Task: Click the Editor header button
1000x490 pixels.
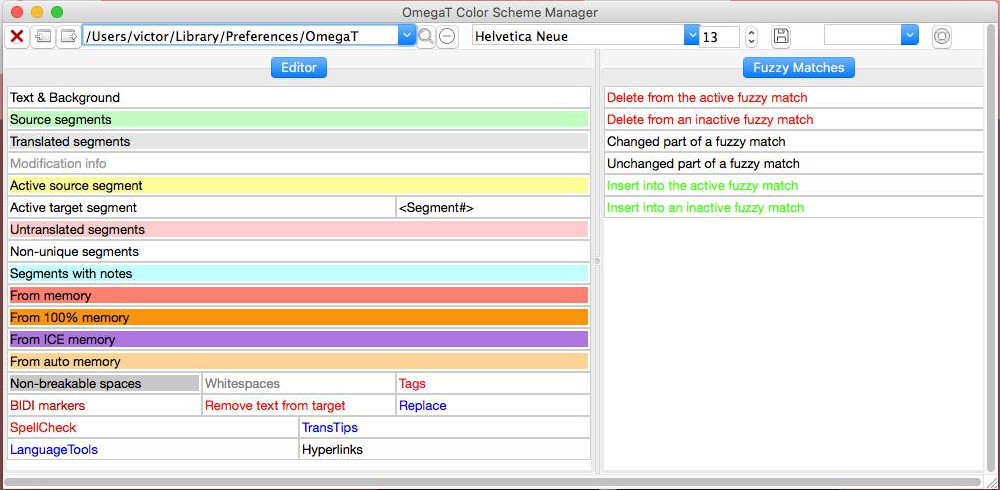Action: coord(298,68)
